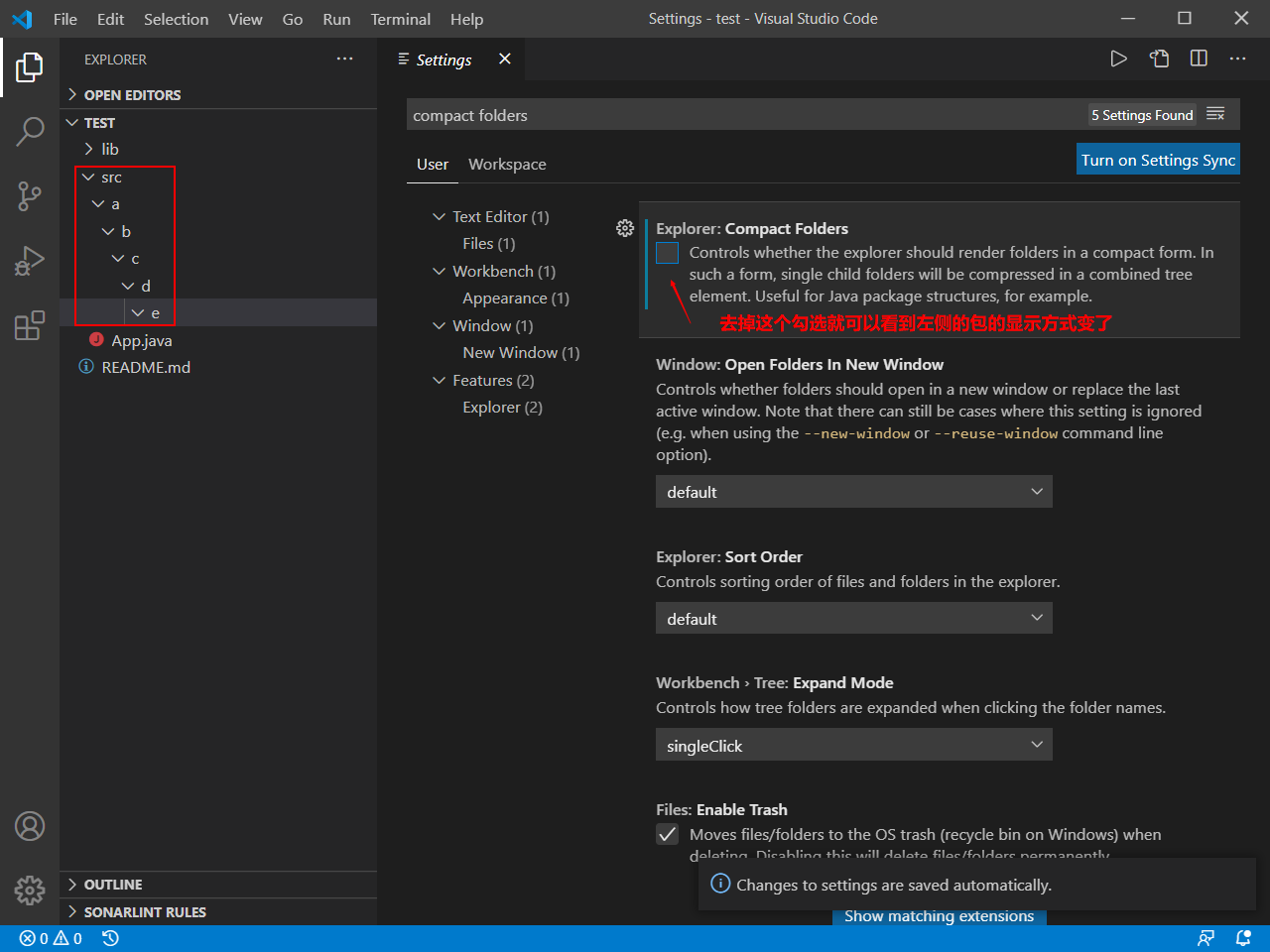1270x952 pixels.
Task: Click Open Settings (JSON) icon
Action: (x=1159, y=59)
